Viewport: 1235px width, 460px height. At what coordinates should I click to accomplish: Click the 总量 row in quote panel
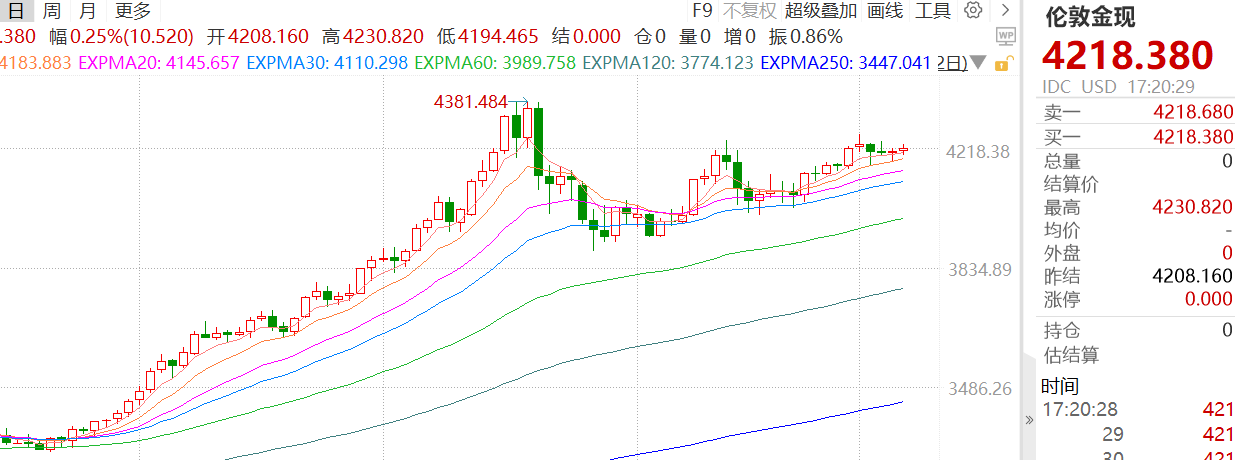(x=1139, y=161)
